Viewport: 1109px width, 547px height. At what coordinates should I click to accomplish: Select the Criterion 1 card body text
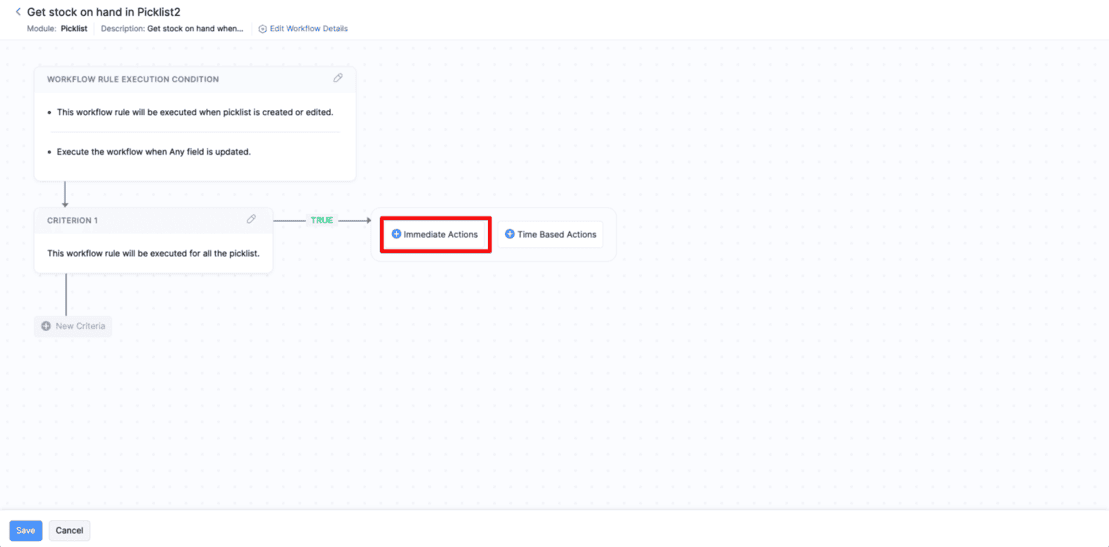point(153,253)
